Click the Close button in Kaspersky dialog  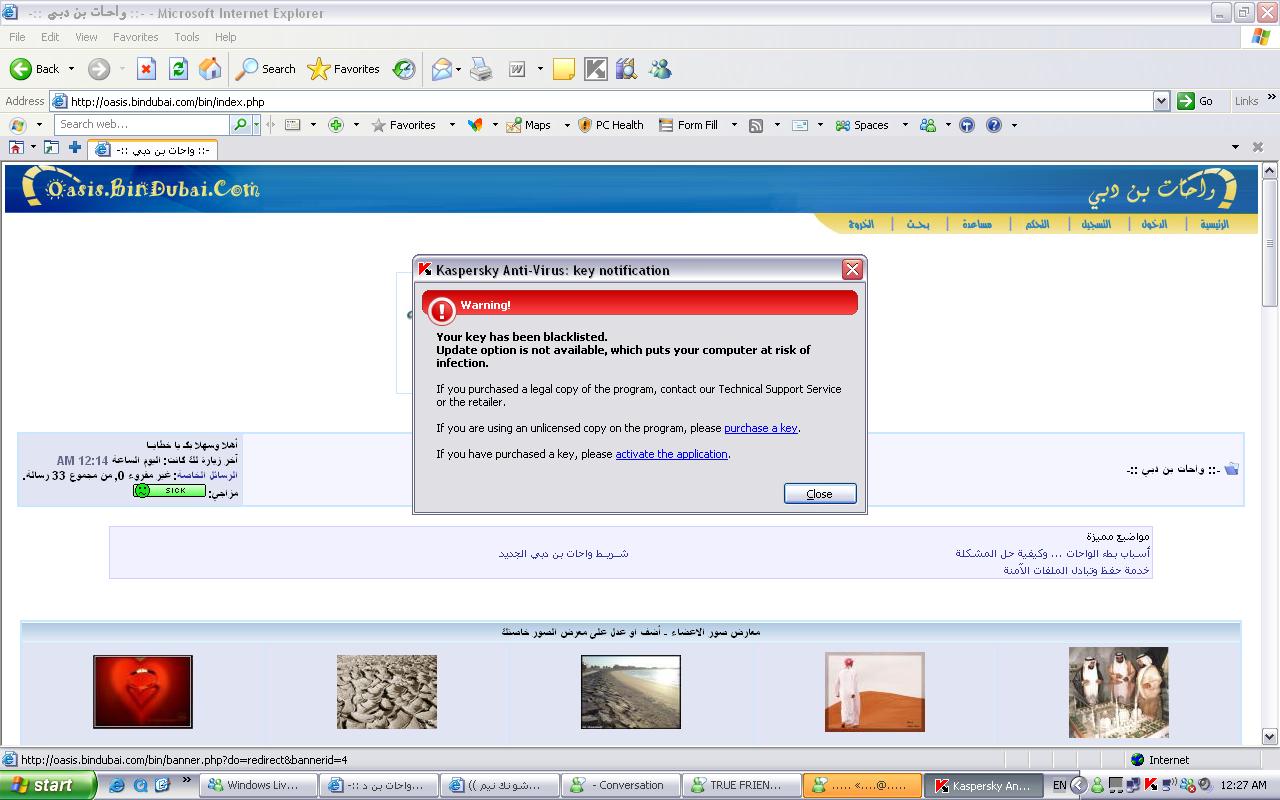tap(819, 493)
